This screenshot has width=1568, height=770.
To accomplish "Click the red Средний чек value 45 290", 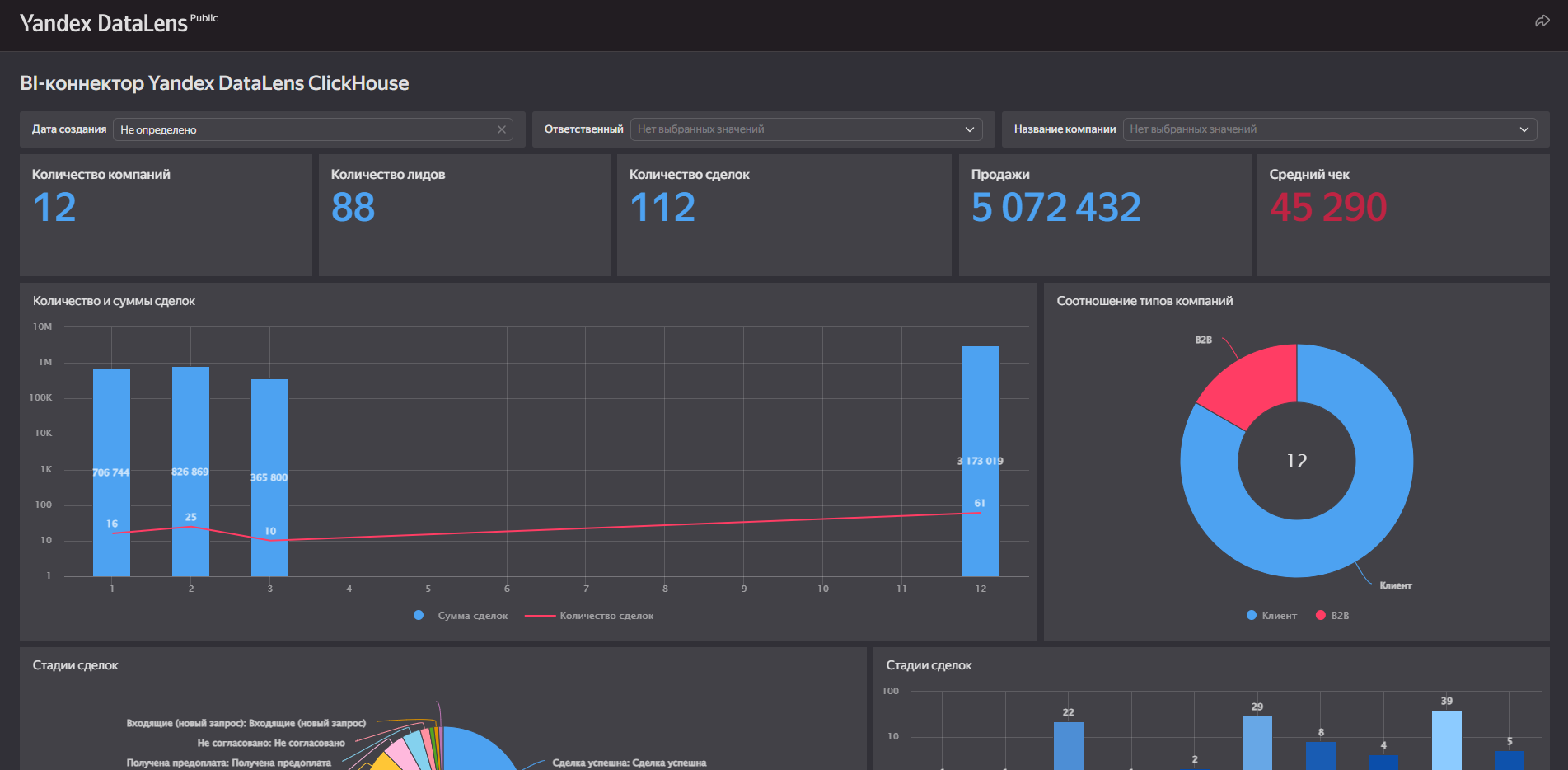I will coord(1327,207).
